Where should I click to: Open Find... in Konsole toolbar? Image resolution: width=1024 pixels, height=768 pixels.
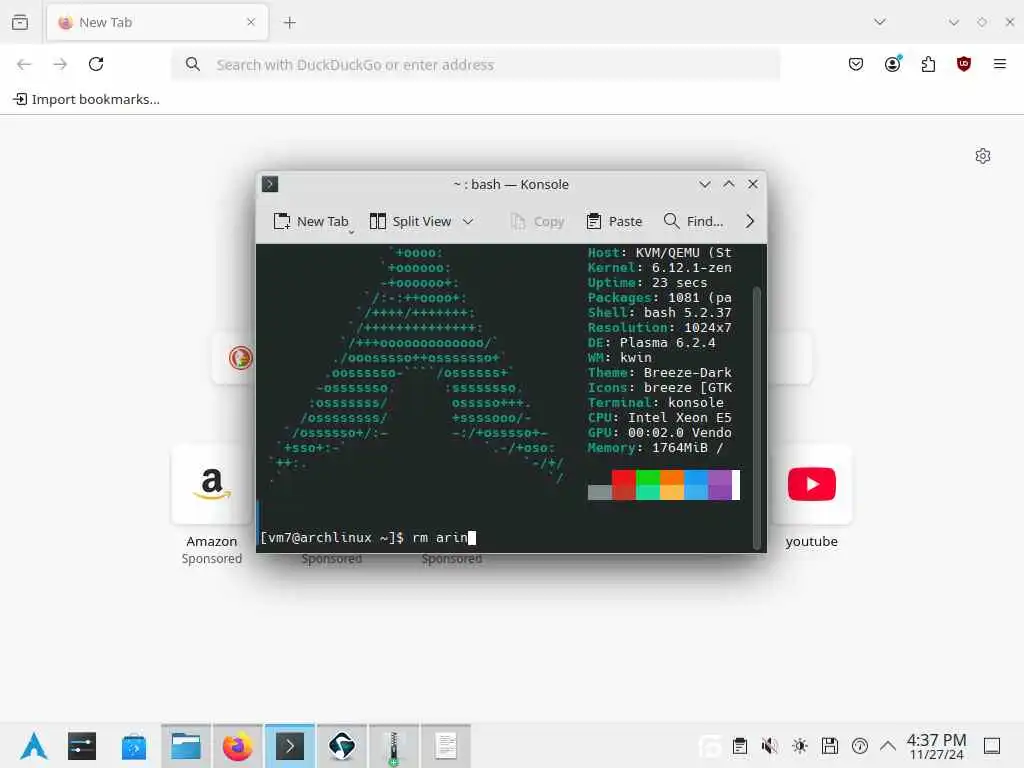pos(693,221)
